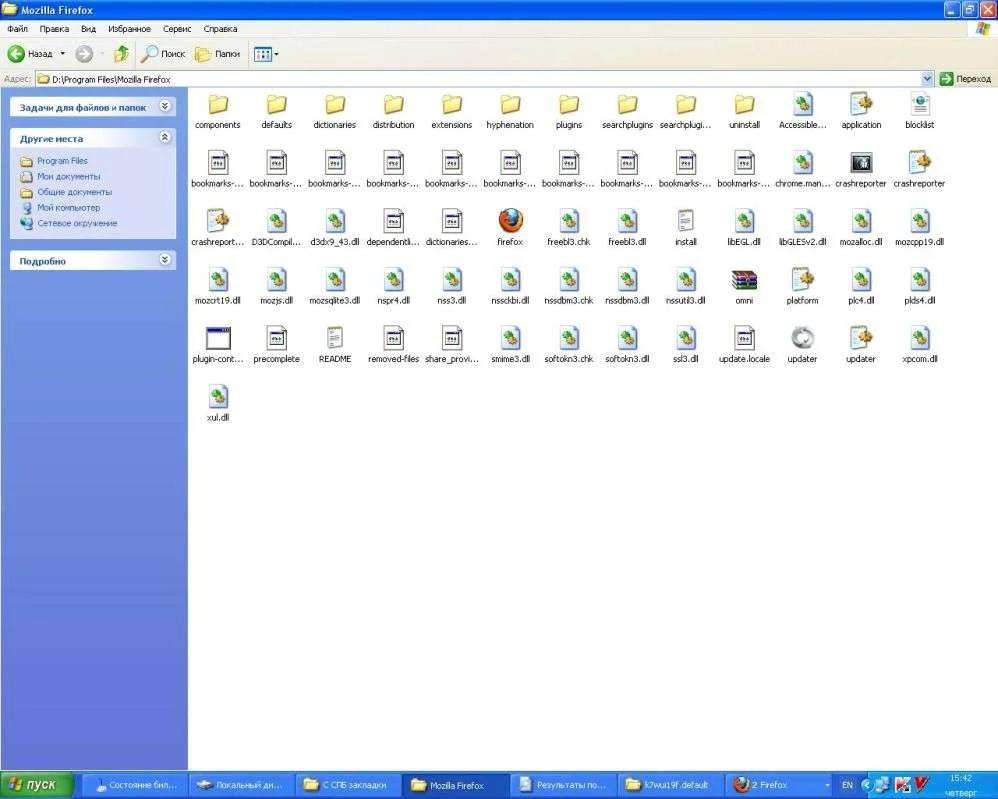The width and height of the screenshot is (998, 799).
Task: Open the back history dropdown arrow
Action: point(62,54)
